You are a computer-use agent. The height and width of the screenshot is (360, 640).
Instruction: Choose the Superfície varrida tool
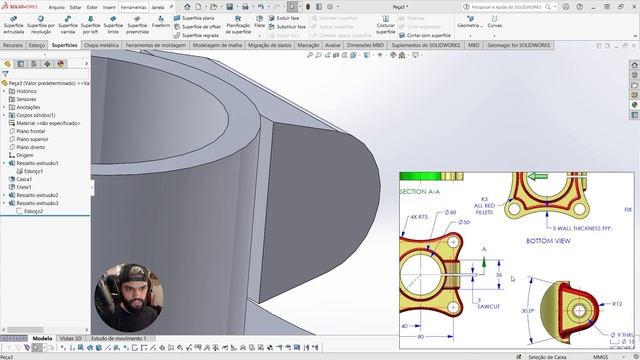[x=68, y=25]
